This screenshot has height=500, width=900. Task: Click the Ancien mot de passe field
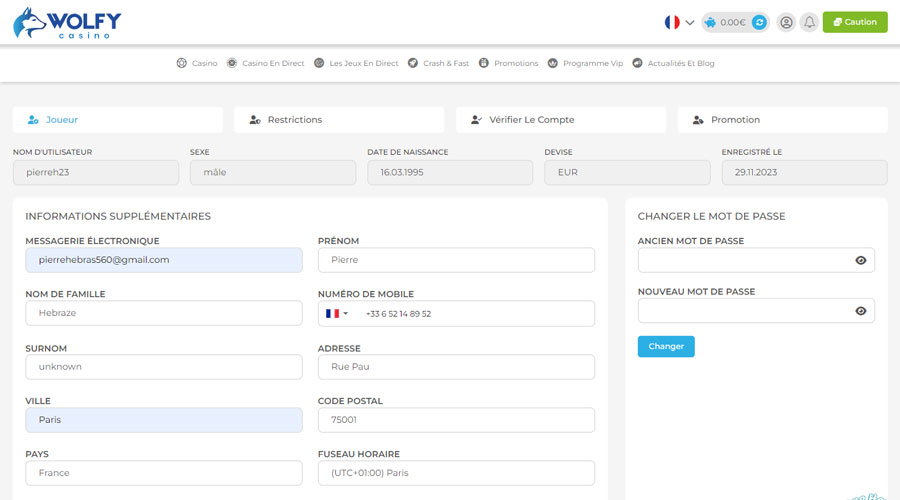coord(756,260)
